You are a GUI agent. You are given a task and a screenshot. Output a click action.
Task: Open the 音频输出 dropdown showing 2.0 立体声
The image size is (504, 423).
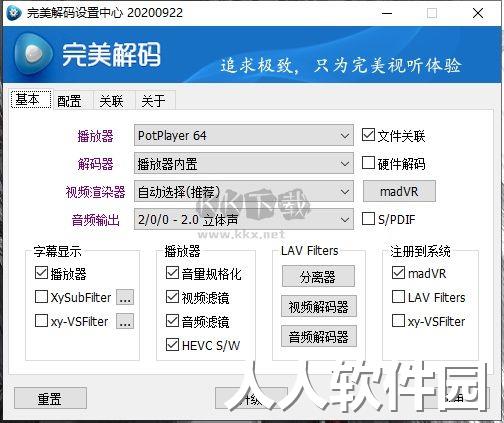click(244, 219)
